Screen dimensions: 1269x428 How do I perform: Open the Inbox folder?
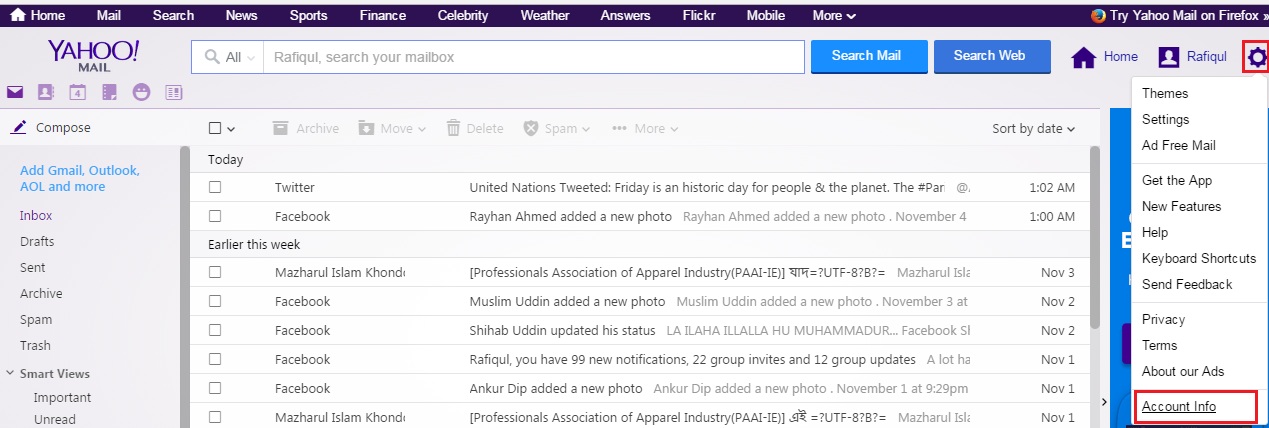(x=36, y=215)
